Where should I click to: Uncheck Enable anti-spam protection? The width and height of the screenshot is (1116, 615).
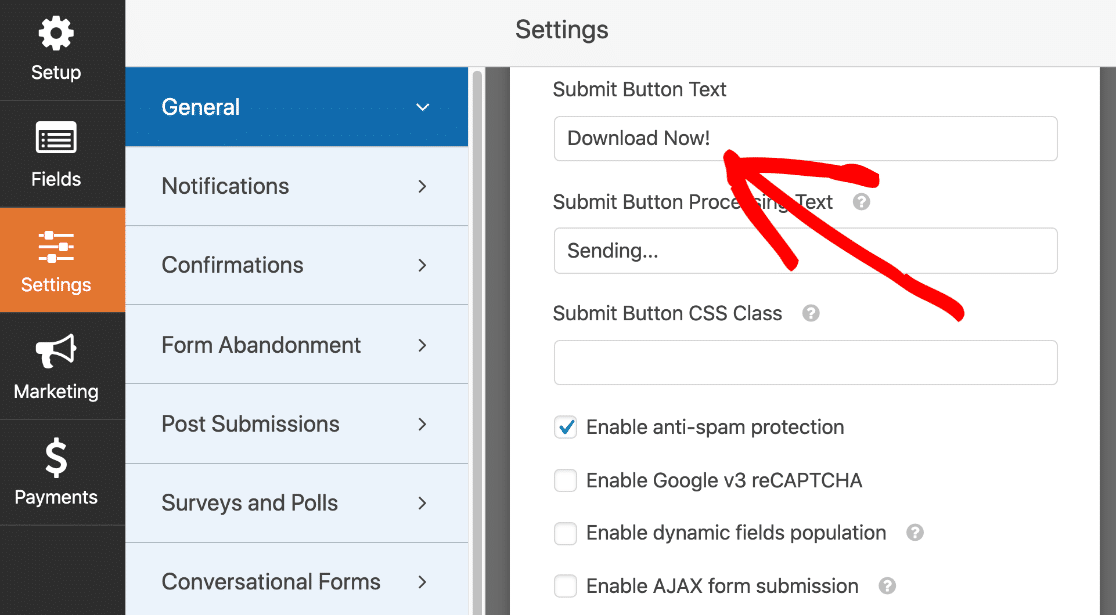566,427
